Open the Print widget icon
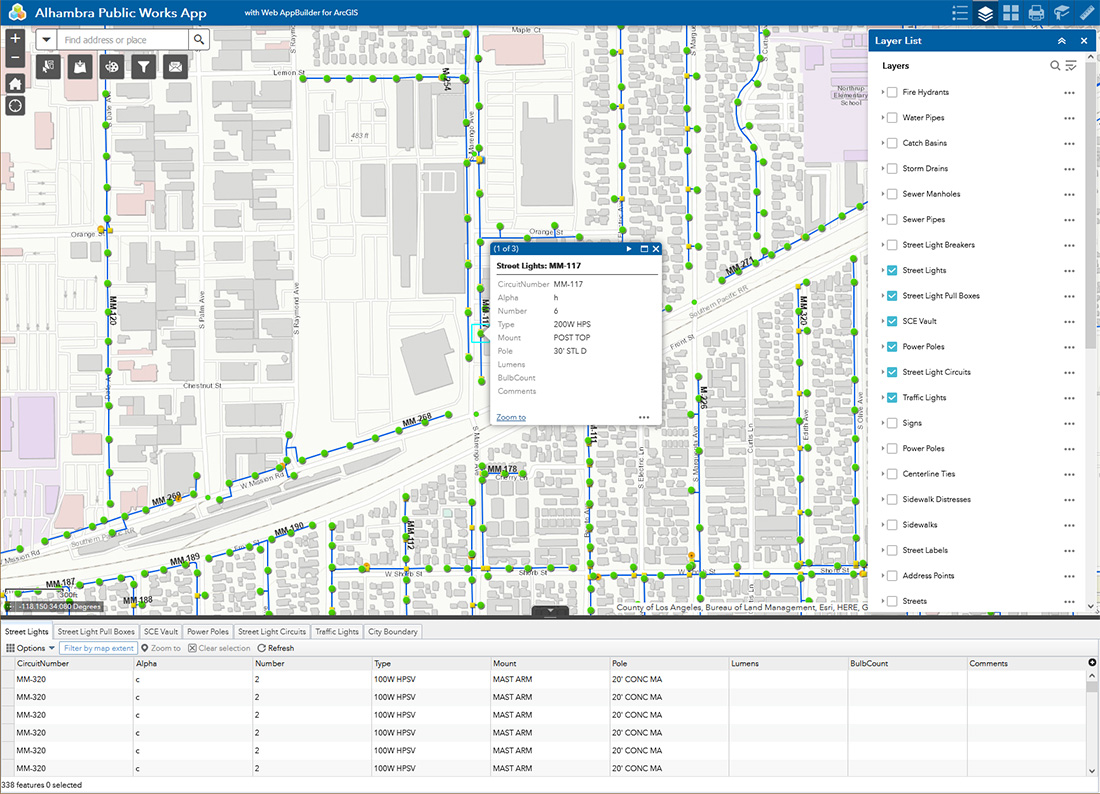This screenshot has width=1100, height=794. (x=1034, y=13)
